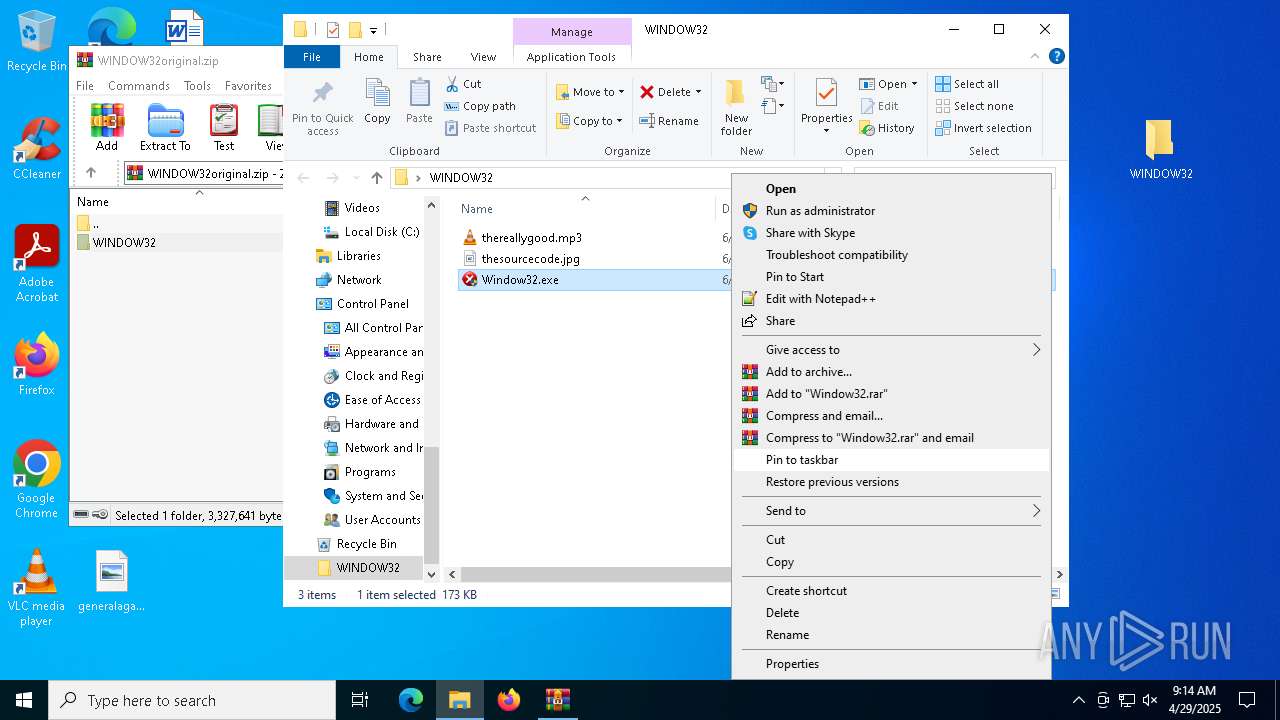Screen dimensions: 1280x720
Task: Select Run as administrator in the context menu
Action: tap(892, 211)
